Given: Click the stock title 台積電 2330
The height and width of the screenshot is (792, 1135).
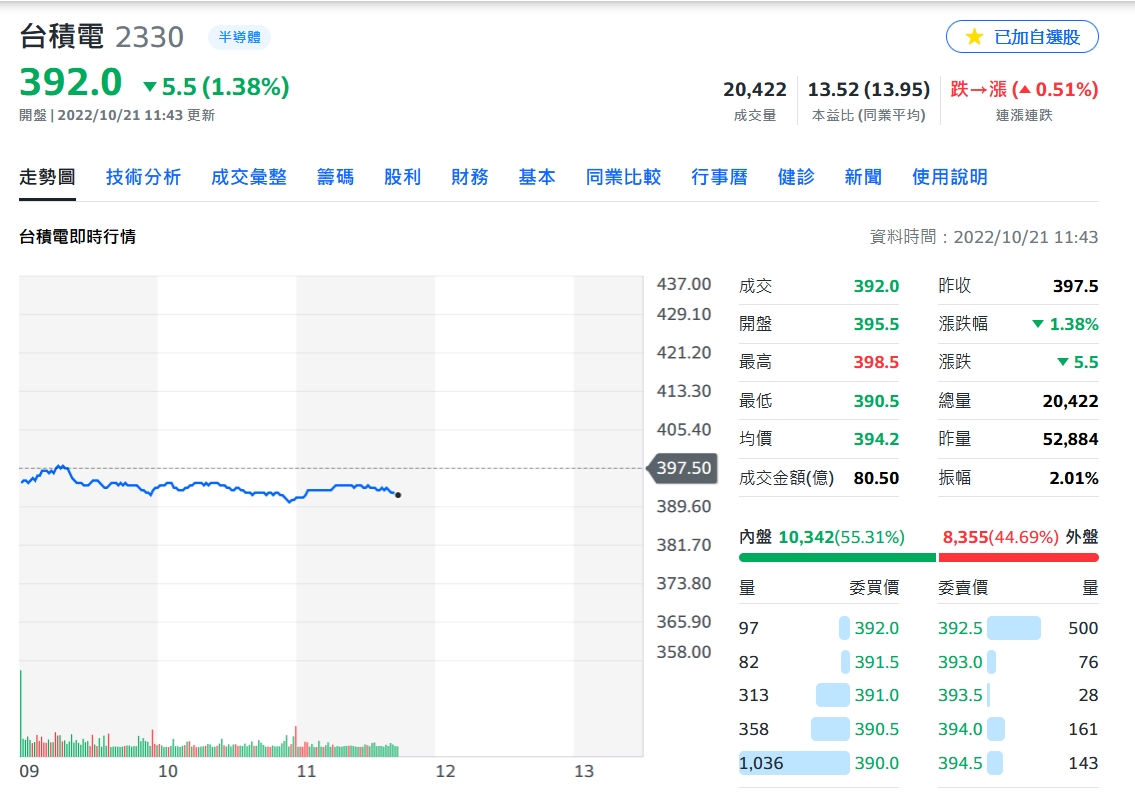Looking at the screenshot, I should [x=101, y=37].
